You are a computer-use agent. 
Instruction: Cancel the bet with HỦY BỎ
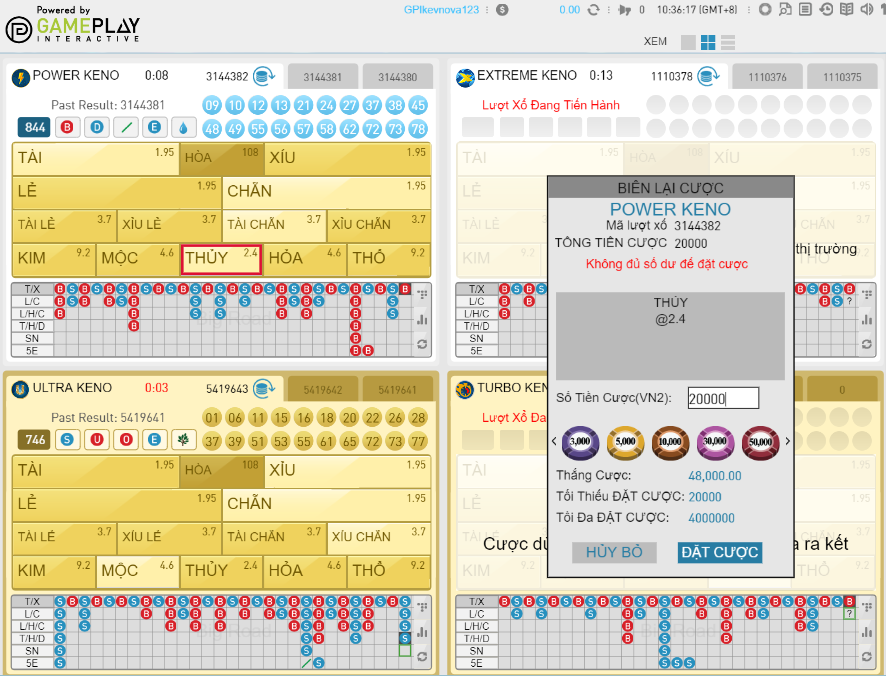[614, 552]
